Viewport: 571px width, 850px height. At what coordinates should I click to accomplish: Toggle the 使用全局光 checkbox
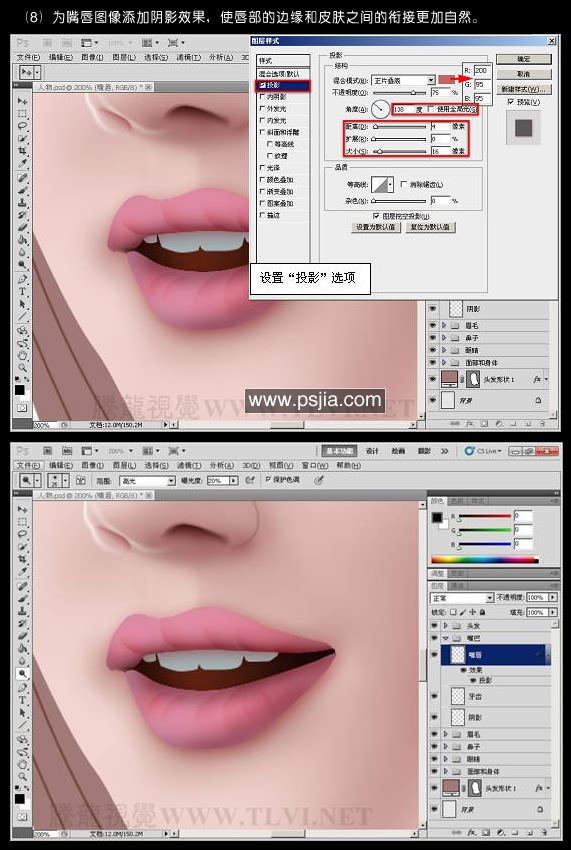coord(431,109)
